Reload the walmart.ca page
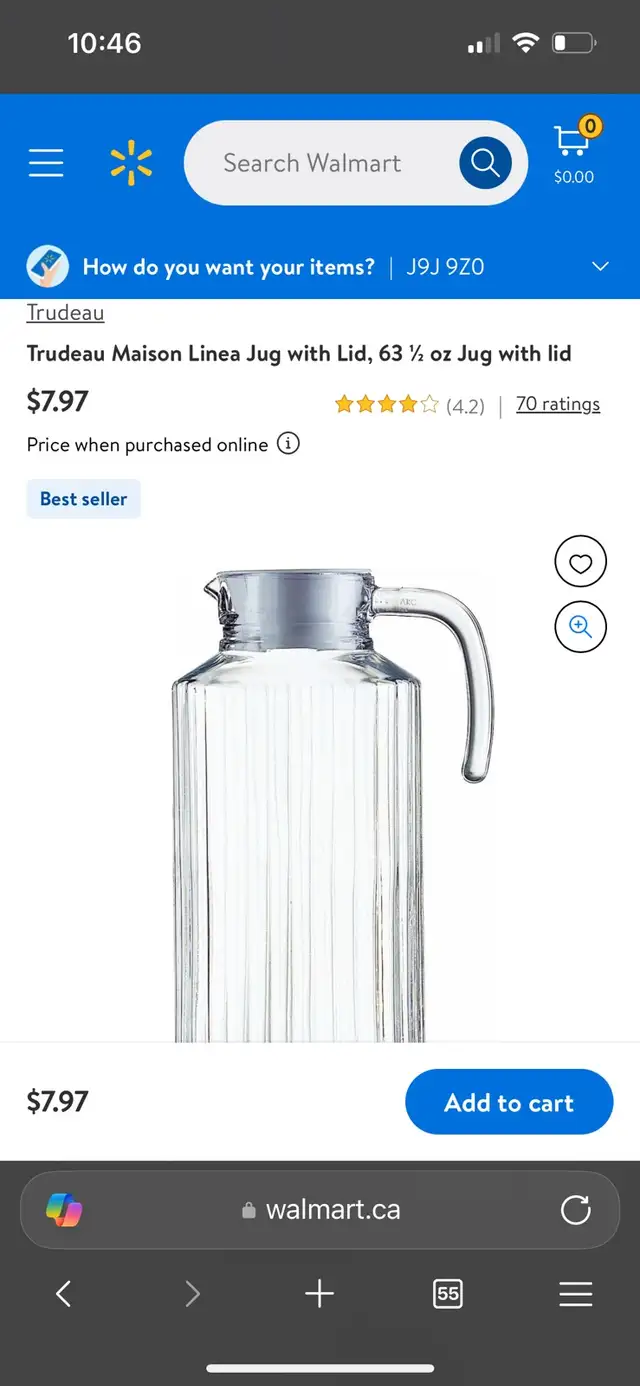Image resolution: width=640 pixels, height=1386 pixels. [x=576, y=1210]
